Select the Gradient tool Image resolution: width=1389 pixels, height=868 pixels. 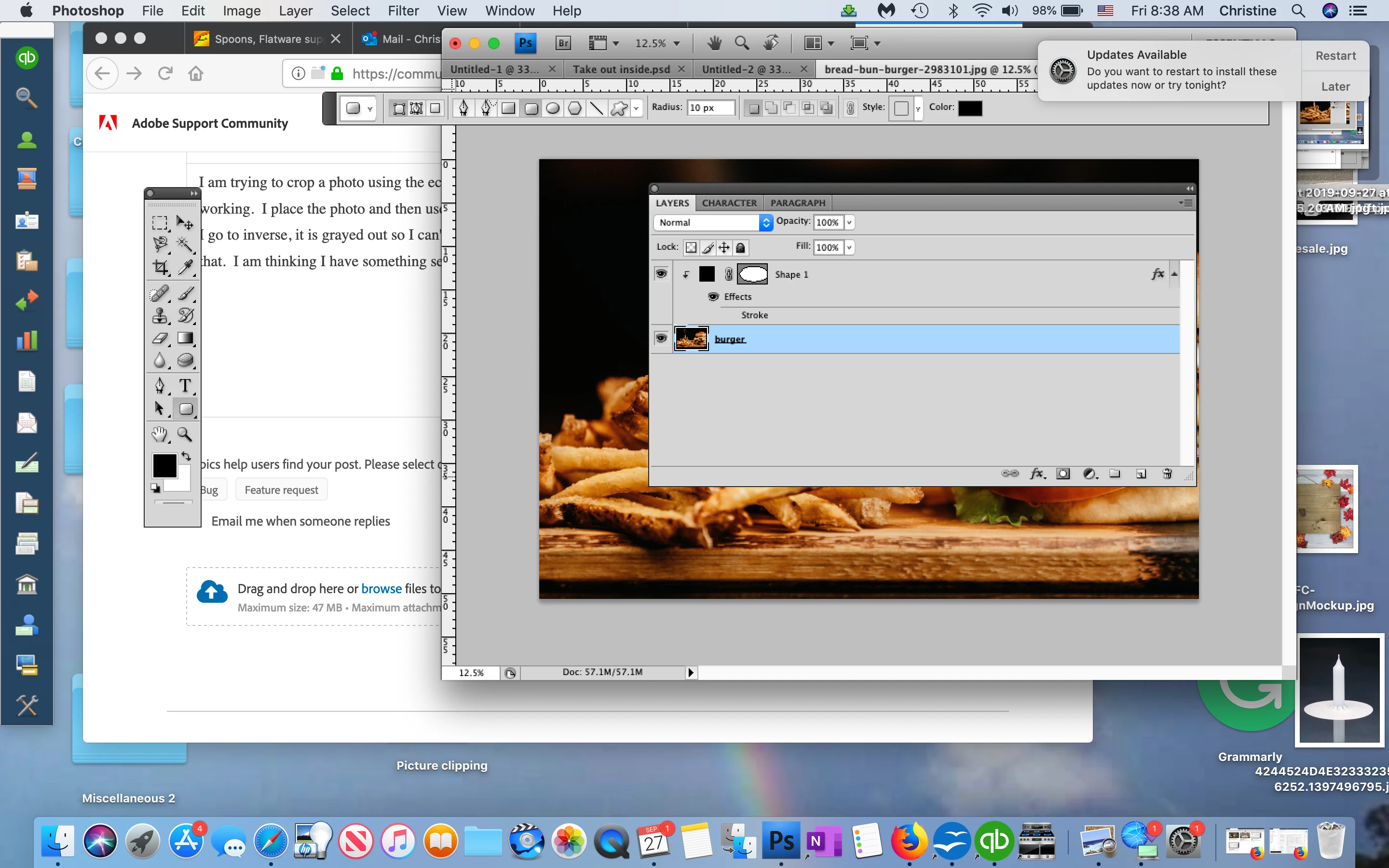(185, 339)
